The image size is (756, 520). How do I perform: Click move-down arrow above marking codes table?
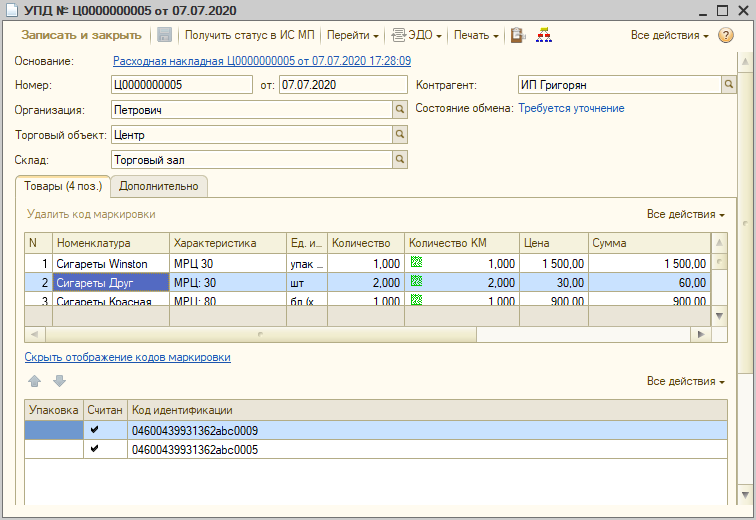[x=59, y=381]
